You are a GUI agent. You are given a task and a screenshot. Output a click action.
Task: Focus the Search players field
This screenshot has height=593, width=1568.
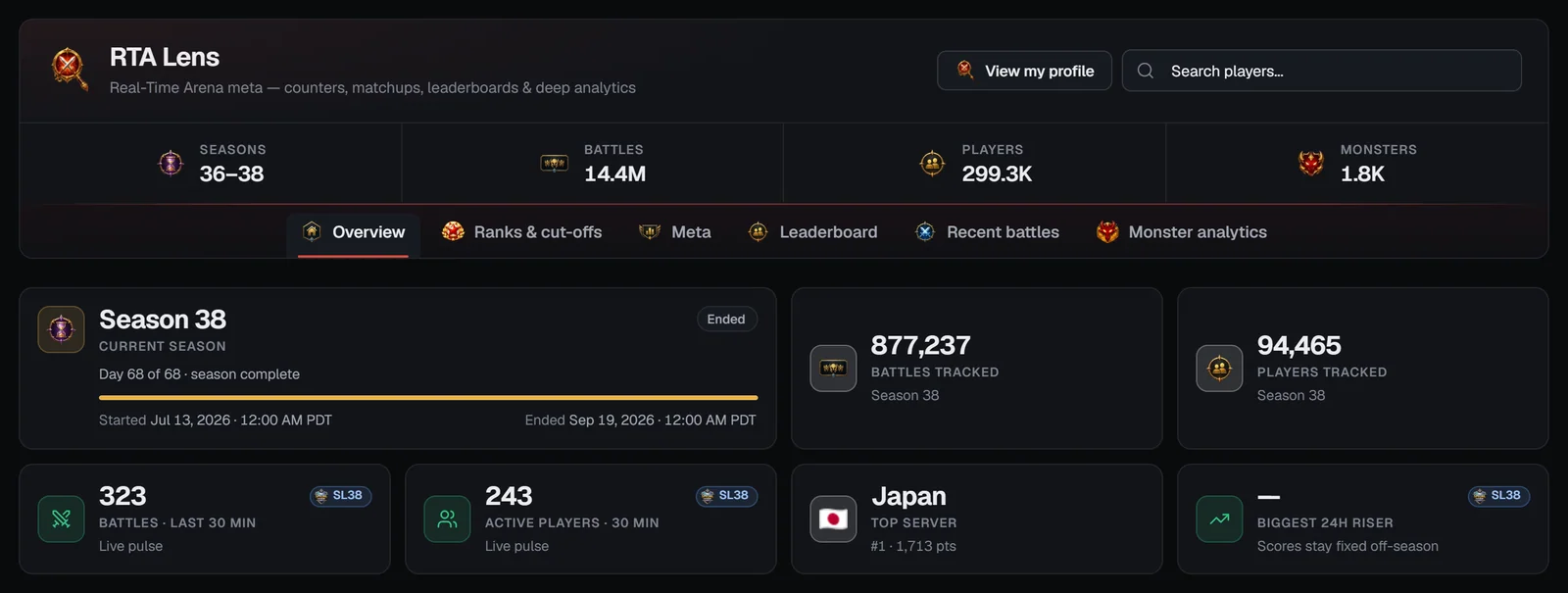click(x=1322, y=71)
